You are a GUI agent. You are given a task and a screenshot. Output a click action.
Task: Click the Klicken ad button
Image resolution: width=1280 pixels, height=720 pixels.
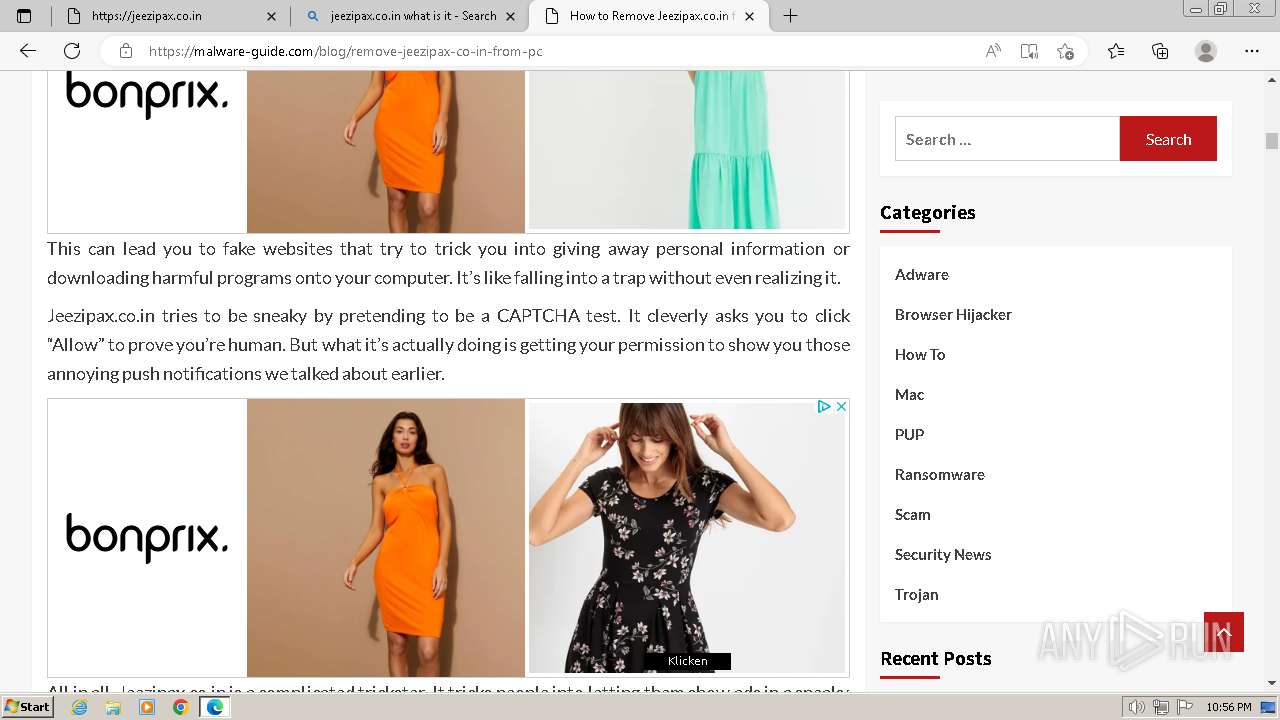click(x=687, y=661)
